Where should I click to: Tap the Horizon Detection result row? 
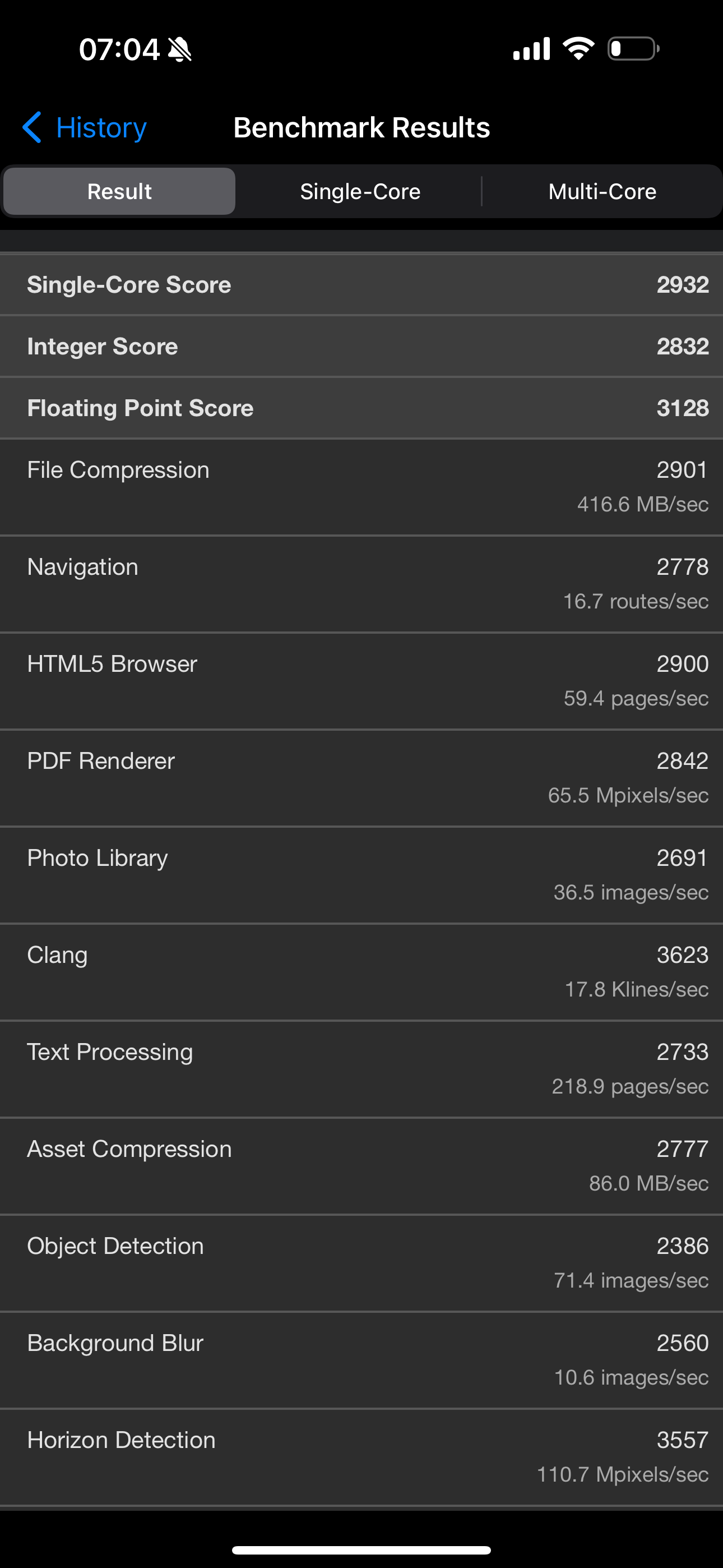coord(361,1456)
